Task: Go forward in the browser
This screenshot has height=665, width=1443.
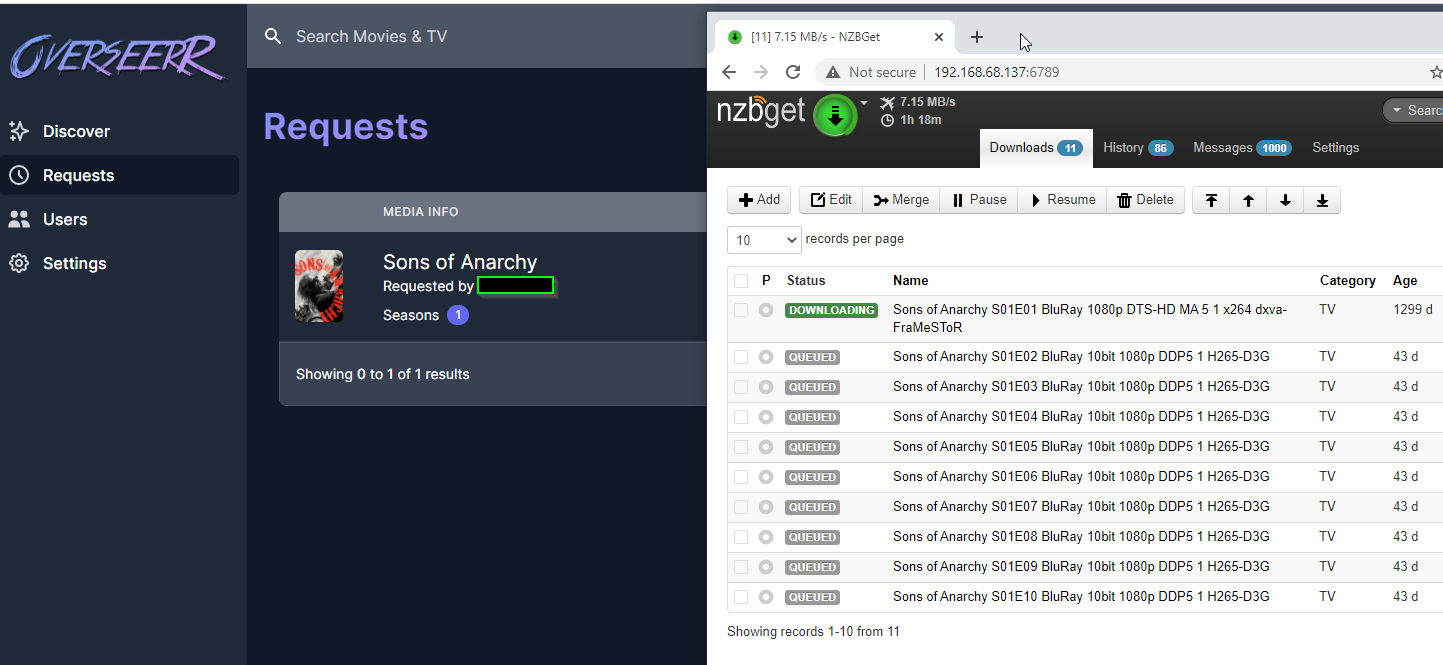Action: pos(761,72)
